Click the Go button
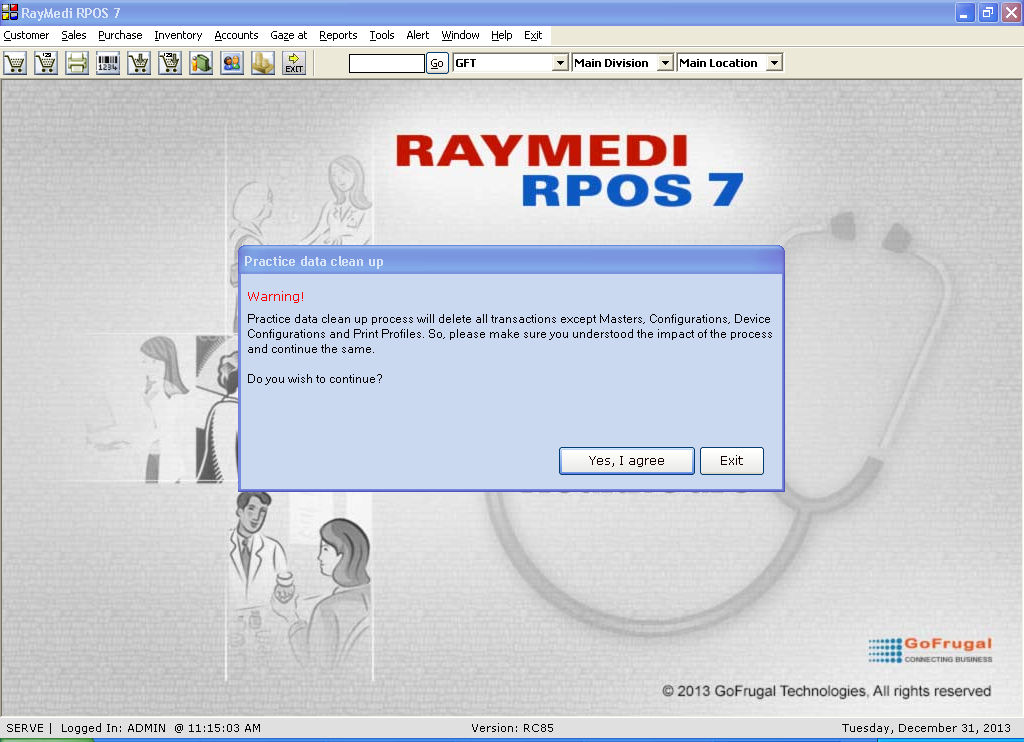 (437, 63)
